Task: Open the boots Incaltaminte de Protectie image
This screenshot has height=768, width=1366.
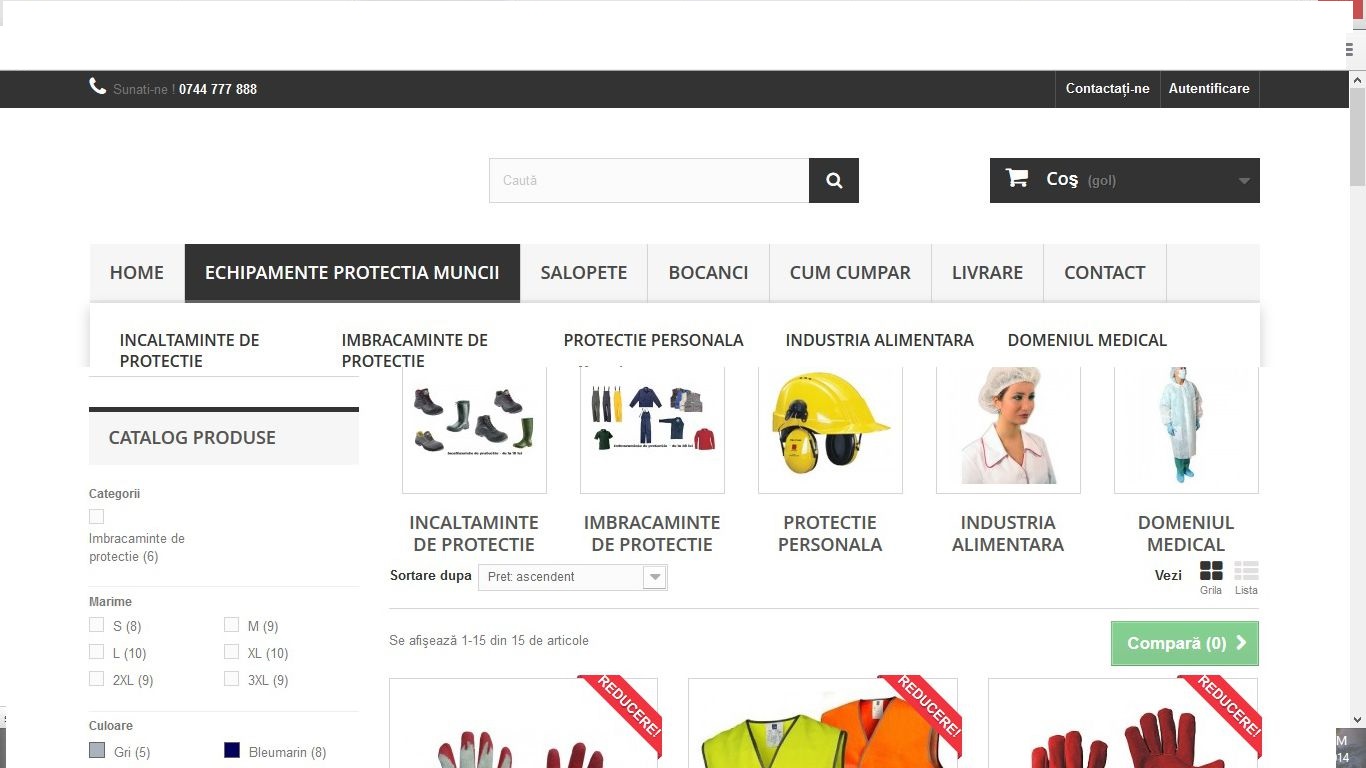Action: 474,425
